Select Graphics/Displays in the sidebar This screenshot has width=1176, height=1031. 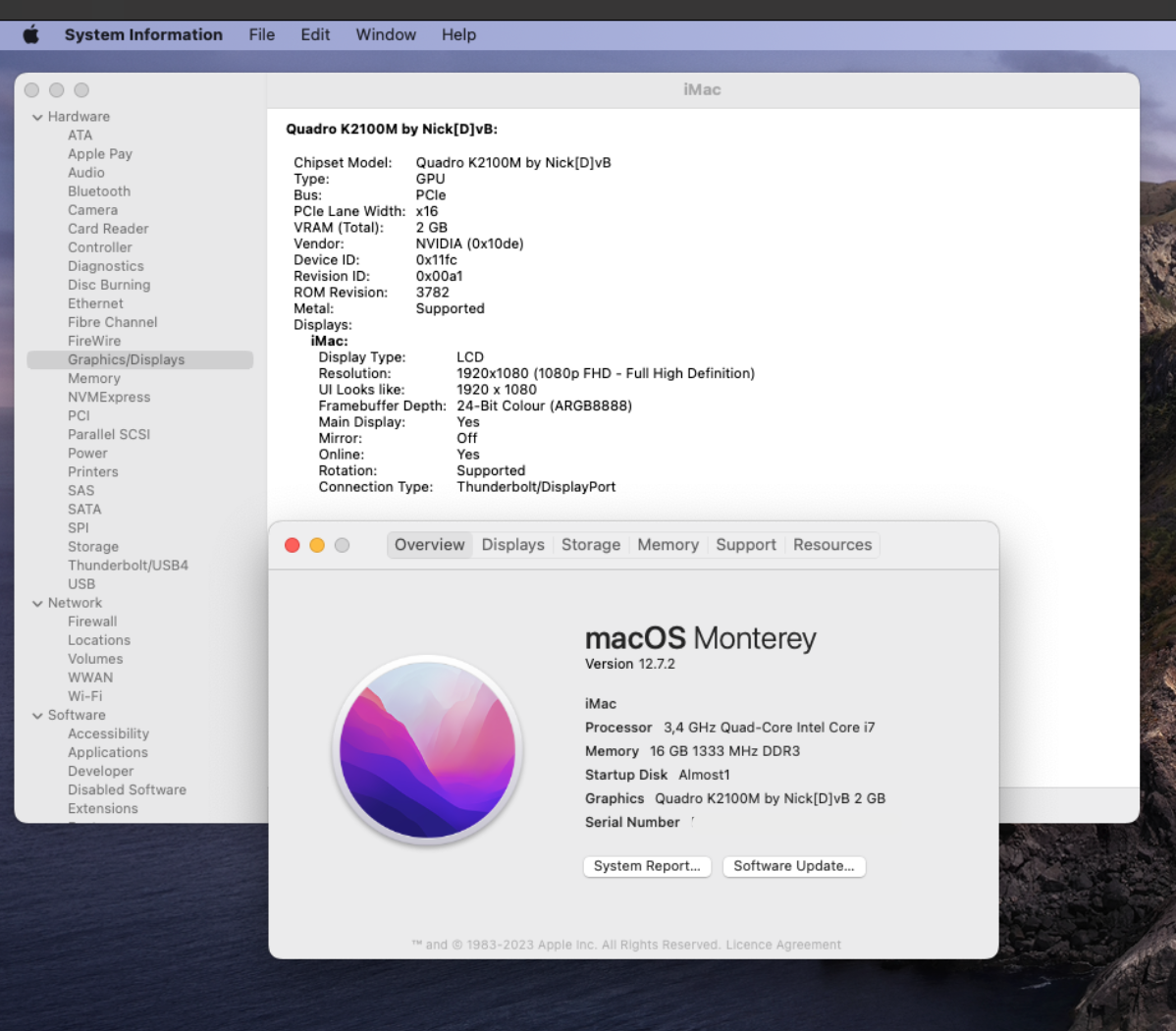(x=140, y=360)
